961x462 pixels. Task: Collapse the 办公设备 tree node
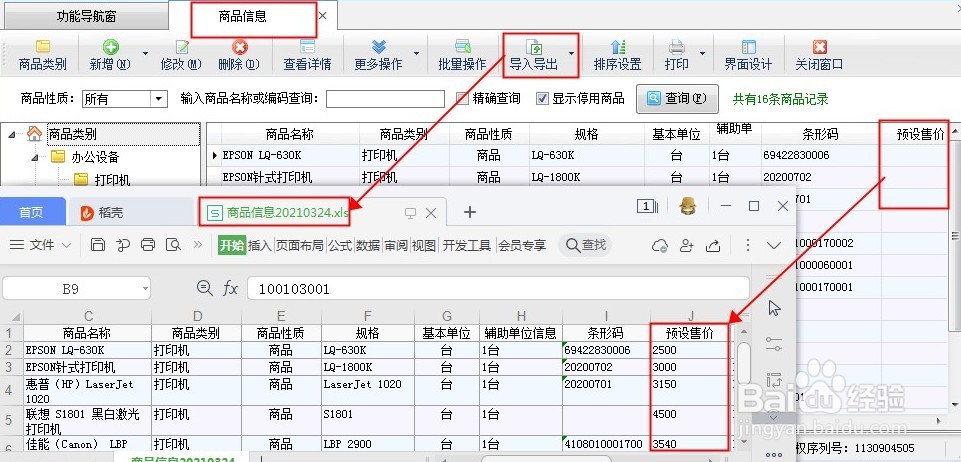pyautogui.click(x=36, y=157)
